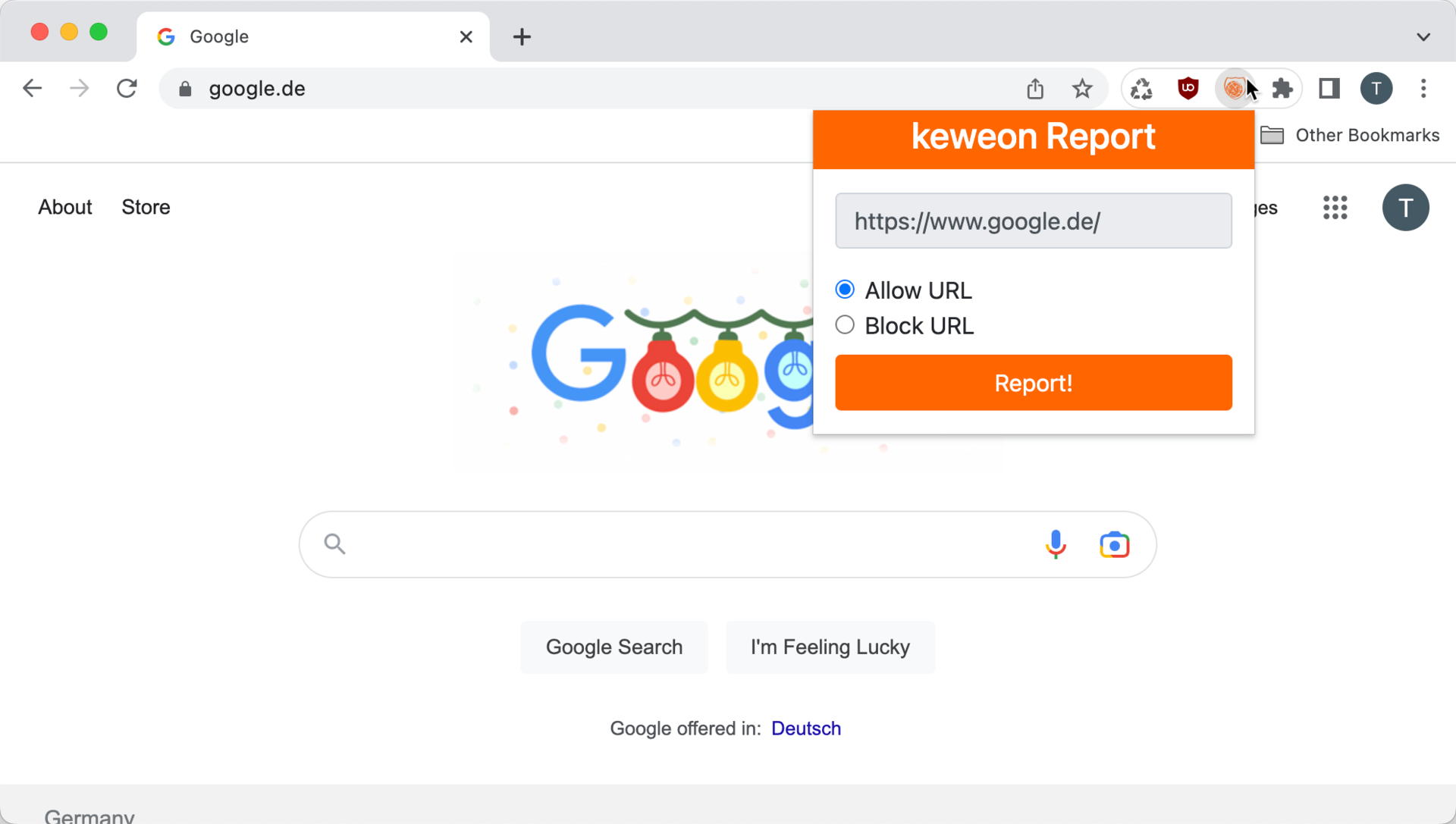Switch Google language to Deutsch

tap(805, 728)
